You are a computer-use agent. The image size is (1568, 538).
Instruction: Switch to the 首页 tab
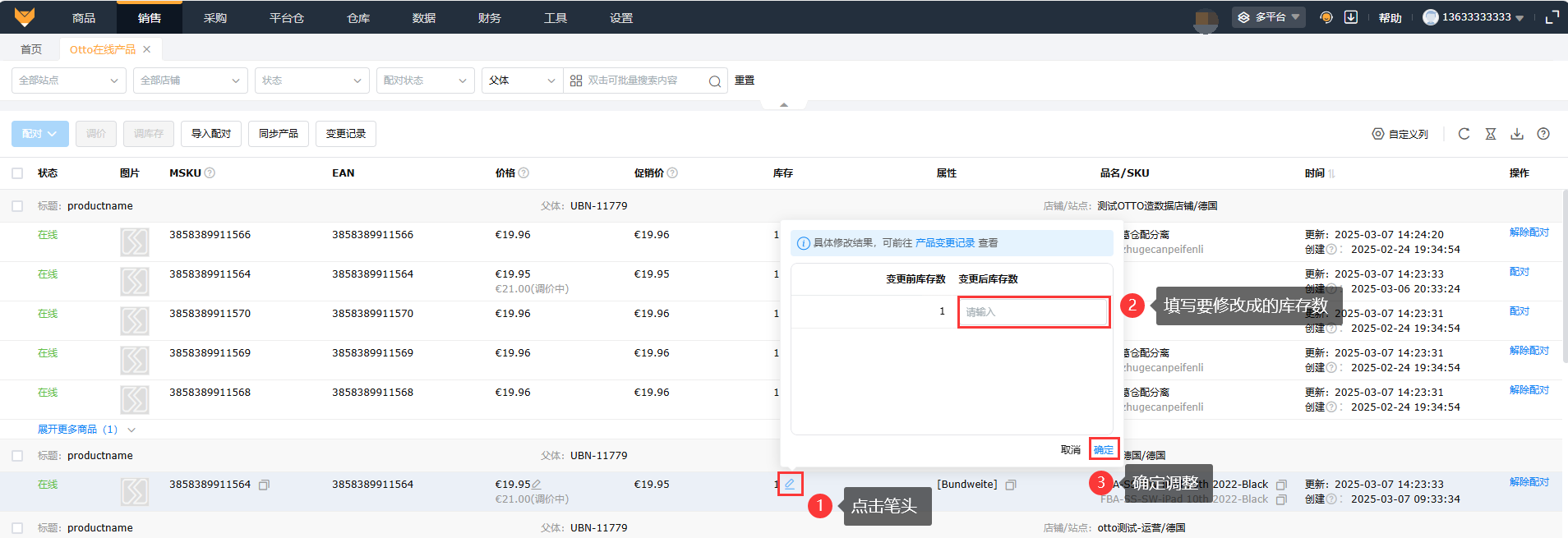[31, 49]
